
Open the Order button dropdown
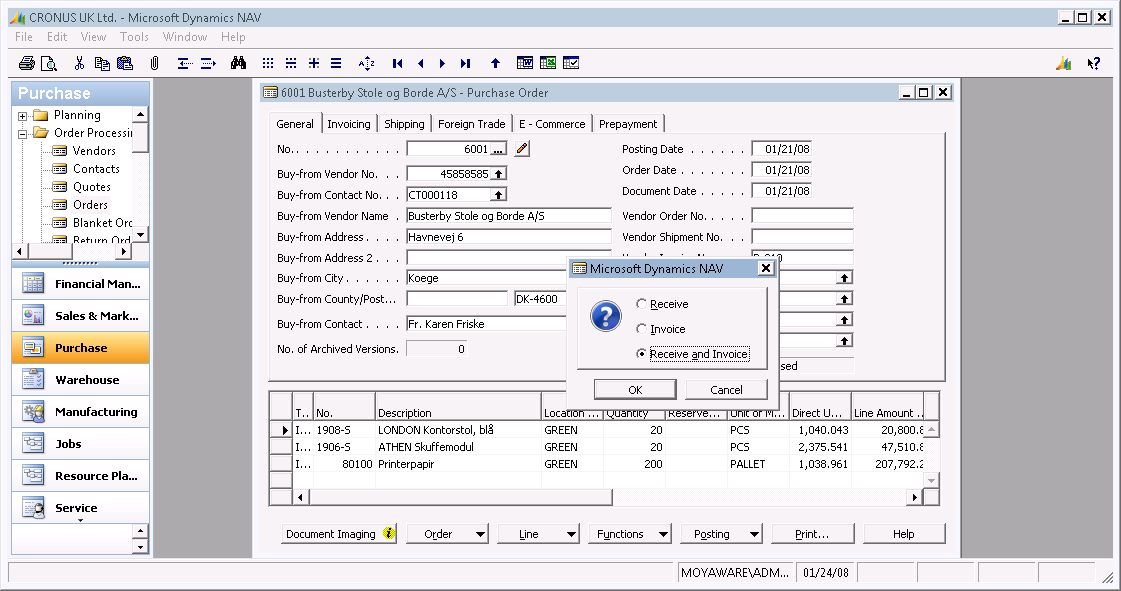tap(447, 534)
